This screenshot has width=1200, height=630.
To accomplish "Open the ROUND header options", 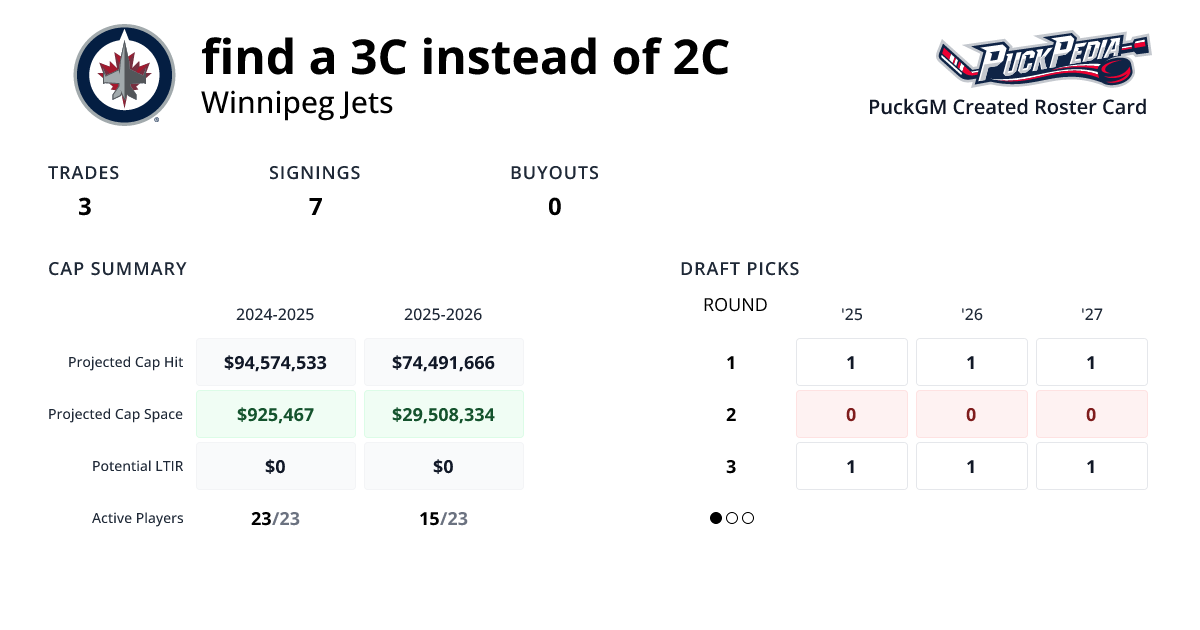I will pyautogui.click(x=735, y=305).
